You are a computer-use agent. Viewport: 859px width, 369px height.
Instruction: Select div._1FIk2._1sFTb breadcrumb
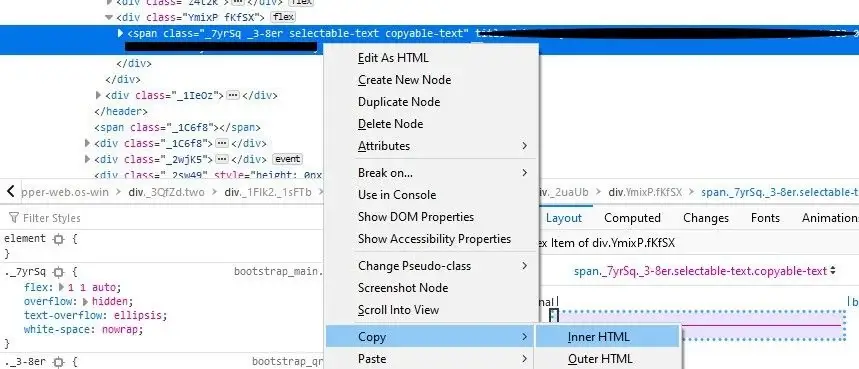tap(267, 192)
